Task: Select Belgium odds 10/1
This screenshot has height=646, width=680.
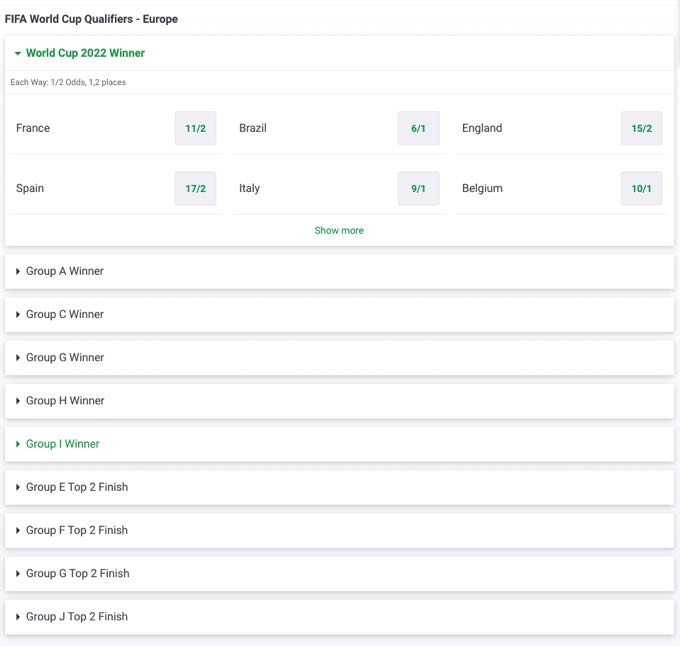Action: click(x=641, y=189)
